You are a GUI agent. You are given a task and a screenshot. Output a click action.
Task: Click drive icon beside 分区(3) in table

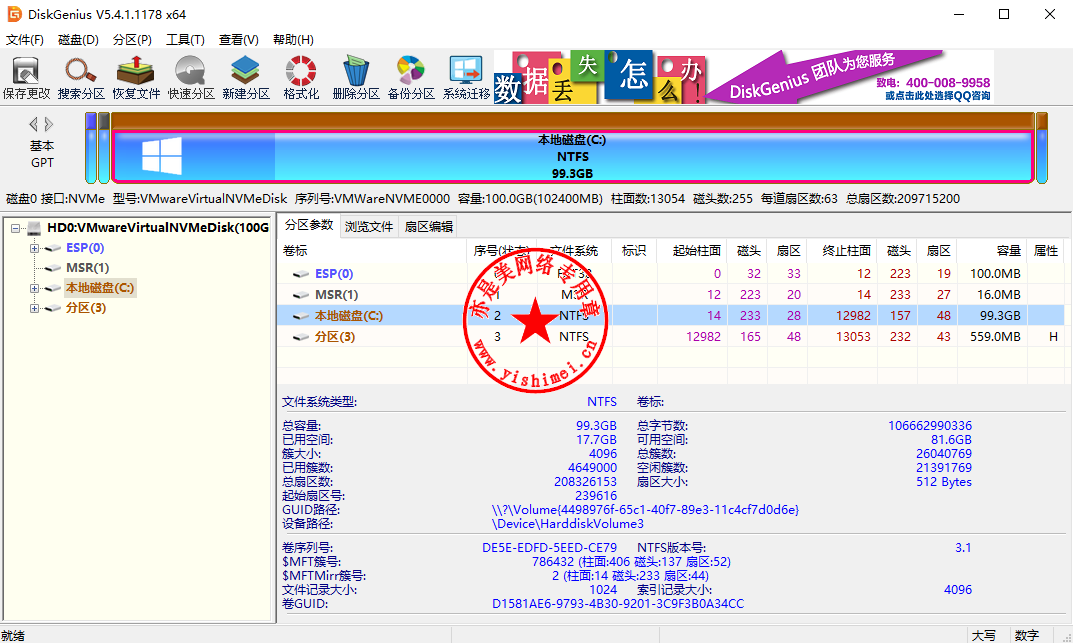[301, 337]
